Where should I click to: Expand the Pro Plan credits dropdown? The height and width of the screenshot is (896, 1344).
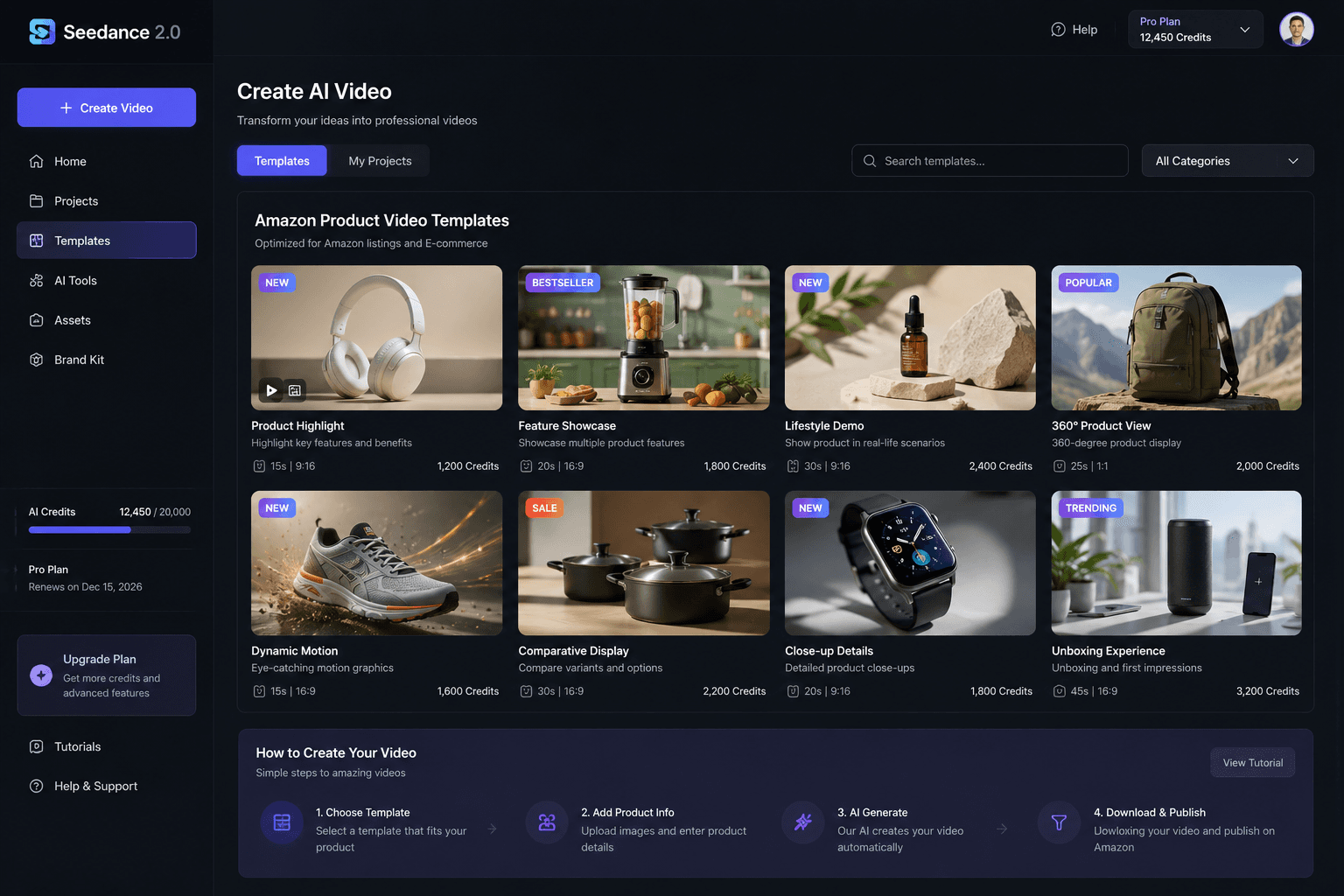click(1195, 30)
